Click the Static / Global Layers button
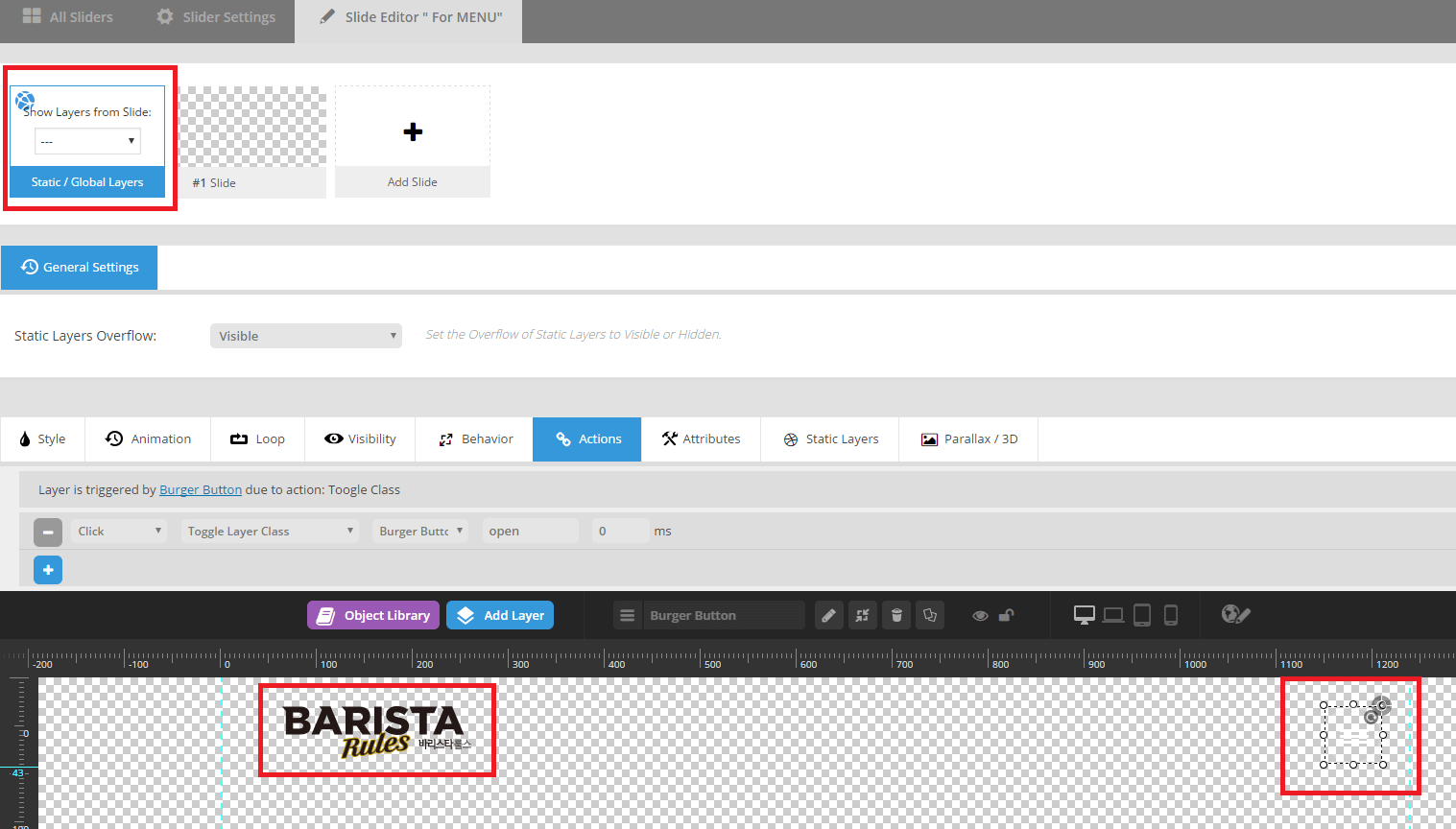 pyautogui.click(x=87, y=182)
